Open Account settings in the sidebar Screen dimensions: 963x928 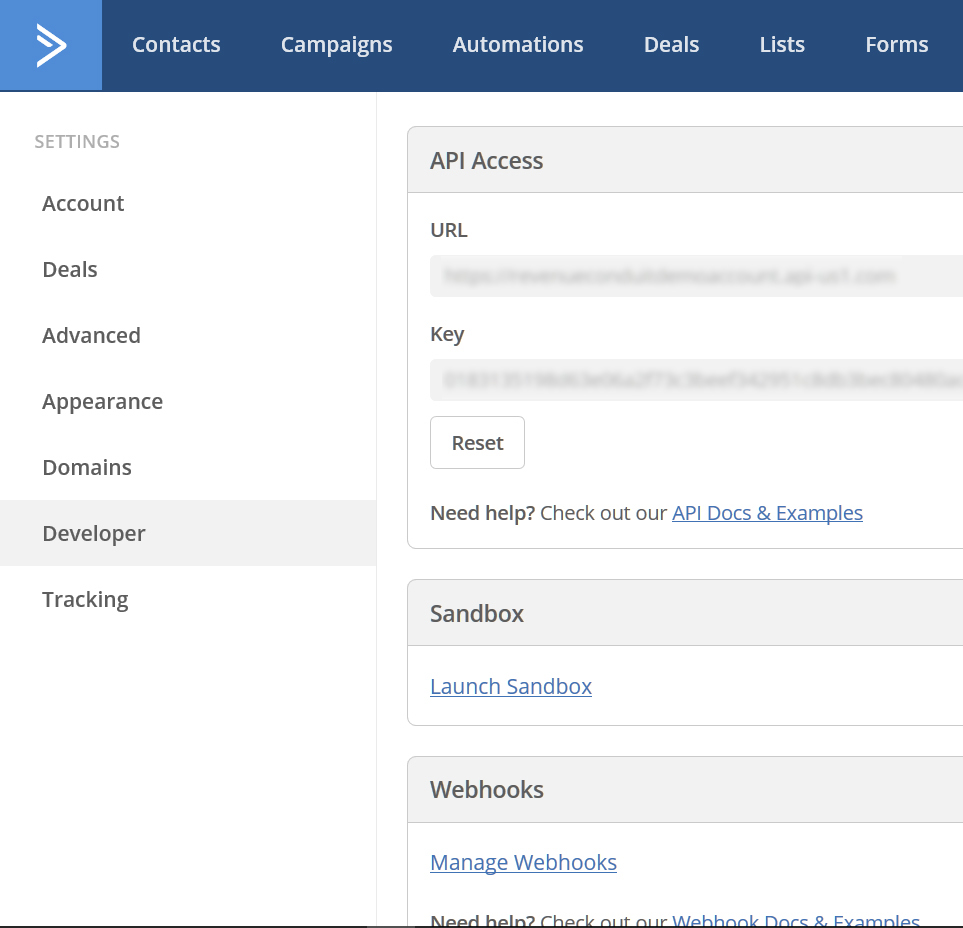(188, 203)
